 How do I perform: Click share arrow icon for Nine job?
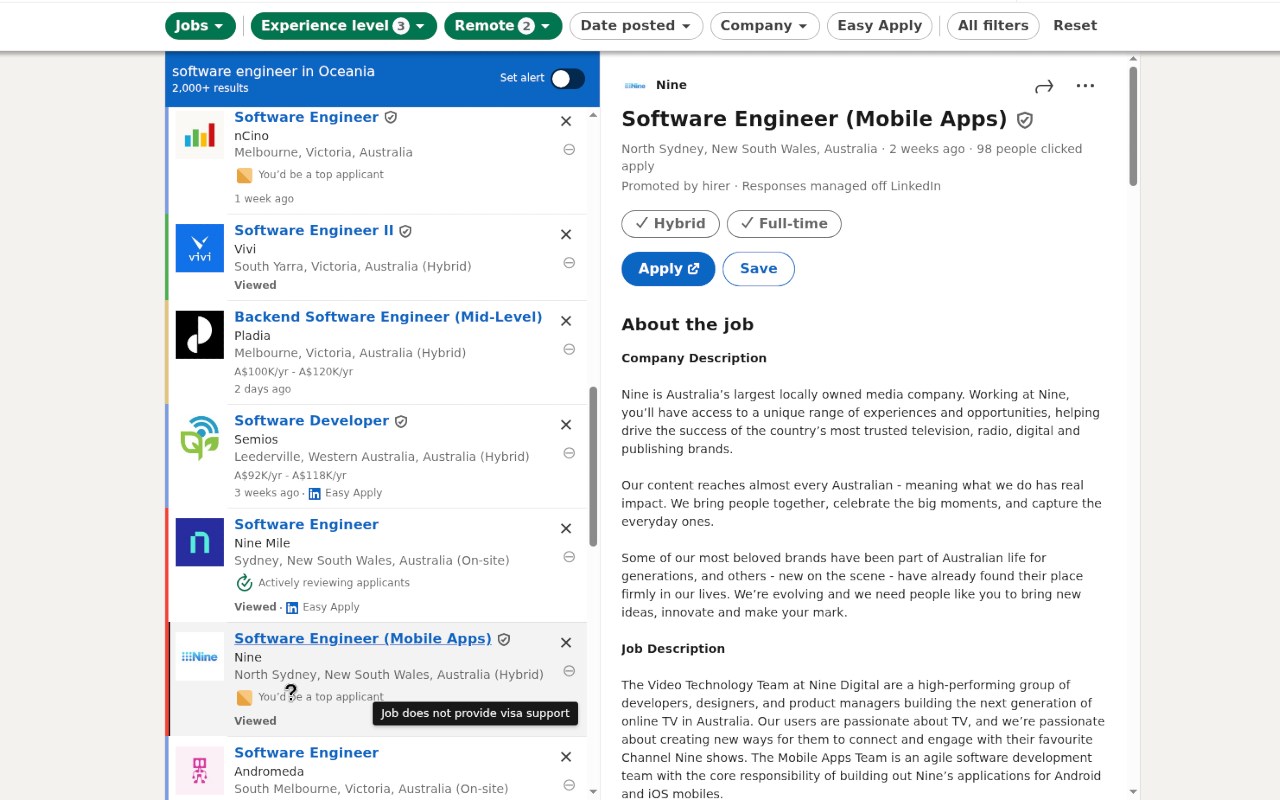point(1044,87)
